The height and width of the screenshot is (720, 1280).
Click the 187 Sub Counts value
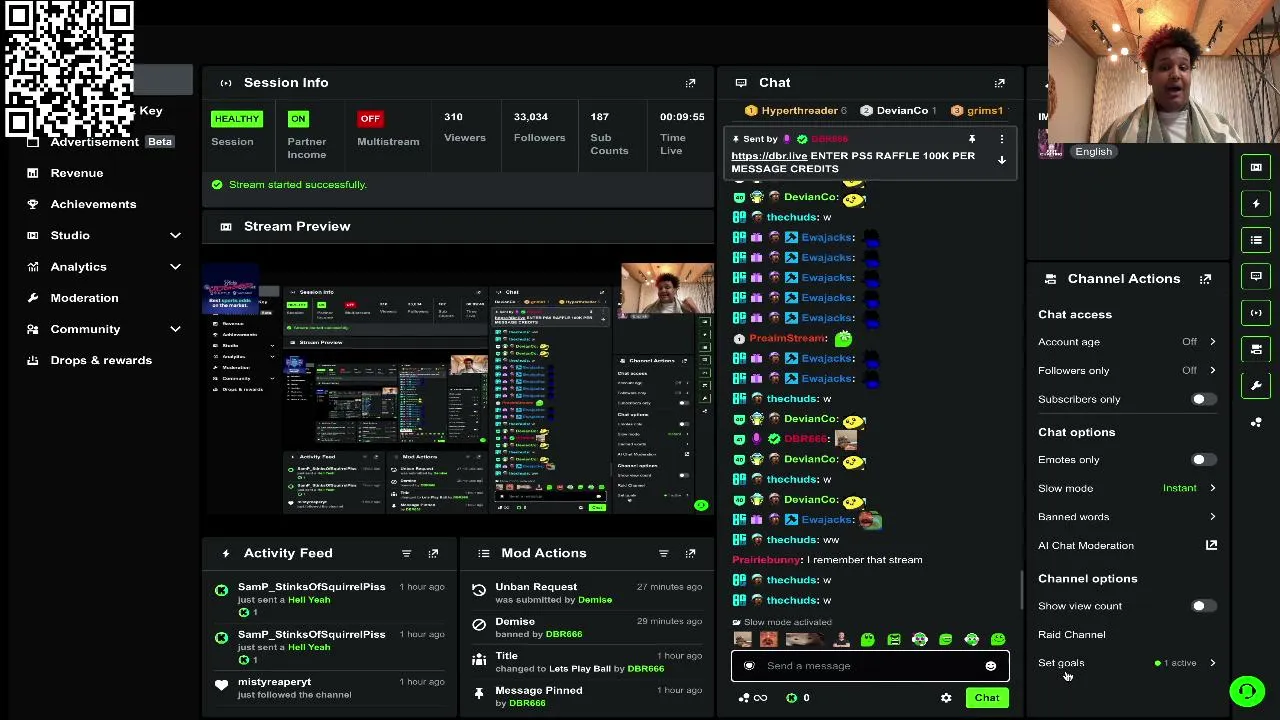599,117
